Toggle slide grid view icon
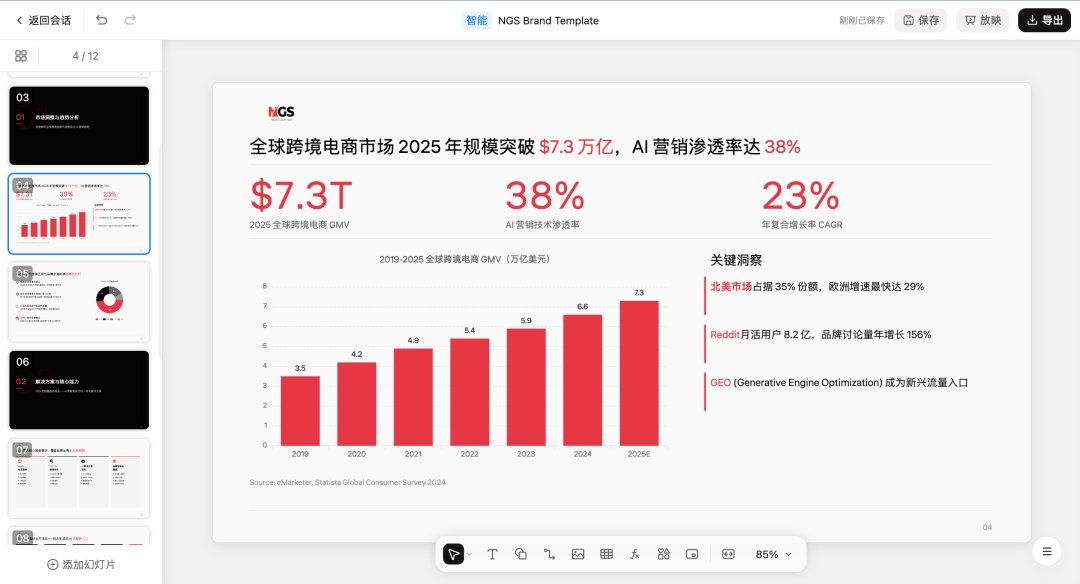This screenshot has height=584, width=1080. click(x=21, y=56)
